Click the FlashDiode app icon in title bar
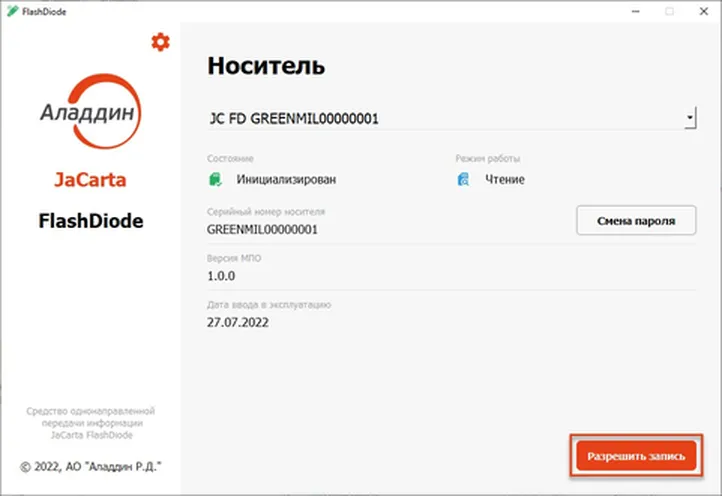Viewport: 722px width, 496px height. (12, 11)
